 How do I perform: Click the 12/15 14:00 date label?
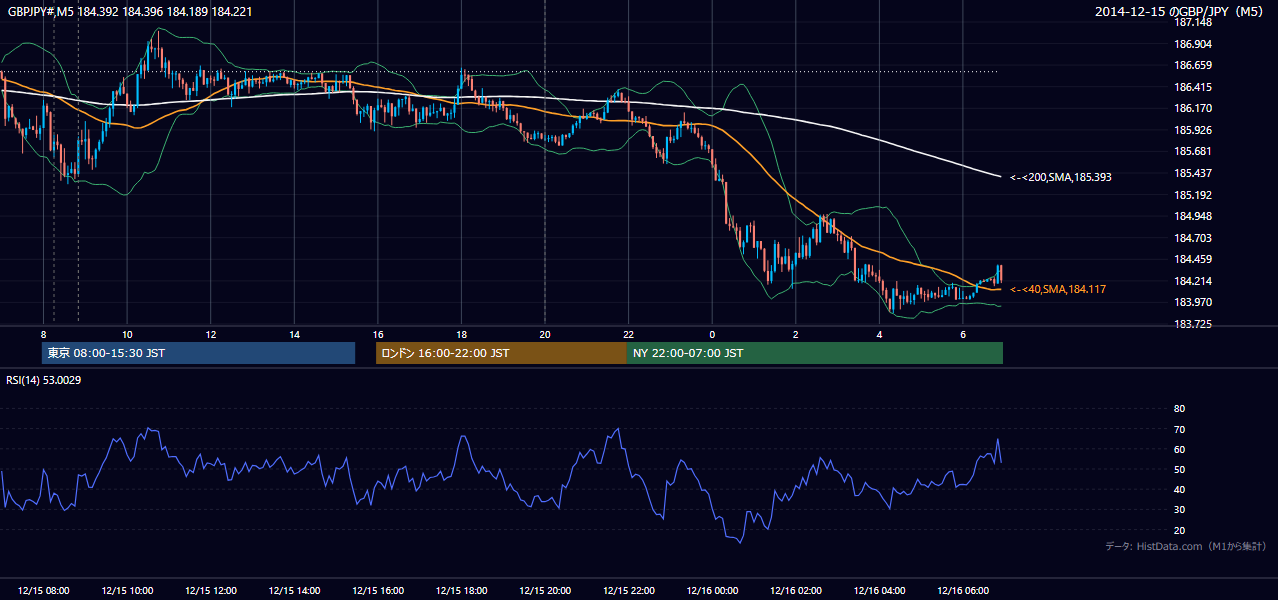(294, 591)
